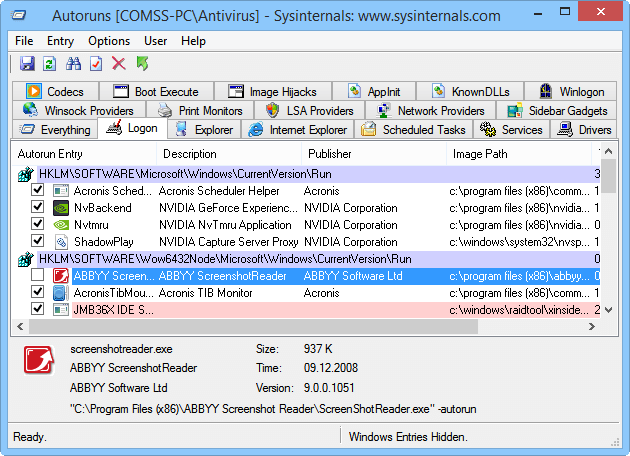This screenshot has width=630, height=456.
Task: Click horizontal scrollbar right arrow
Action: click(592, 326)
